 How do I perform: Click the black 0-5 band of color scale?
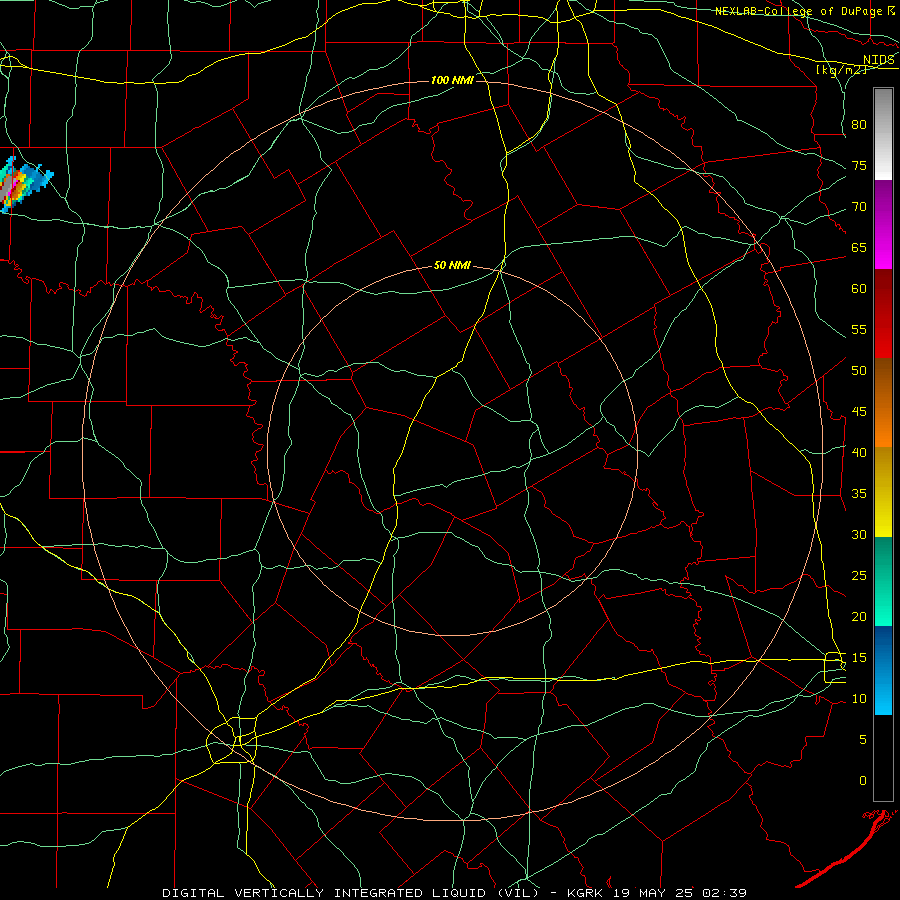tap(883, 758)
